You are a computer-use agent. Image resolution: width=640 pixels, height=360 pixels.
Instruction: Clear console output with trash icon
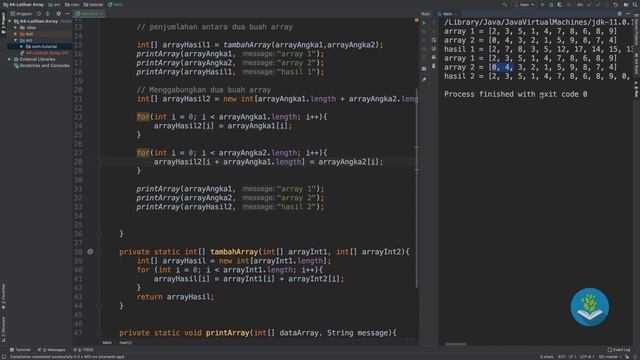coord(433,66)
